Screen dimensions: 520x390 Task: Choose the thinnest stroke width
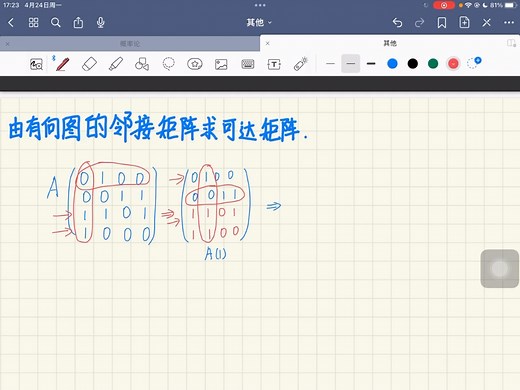pos(330,63)
